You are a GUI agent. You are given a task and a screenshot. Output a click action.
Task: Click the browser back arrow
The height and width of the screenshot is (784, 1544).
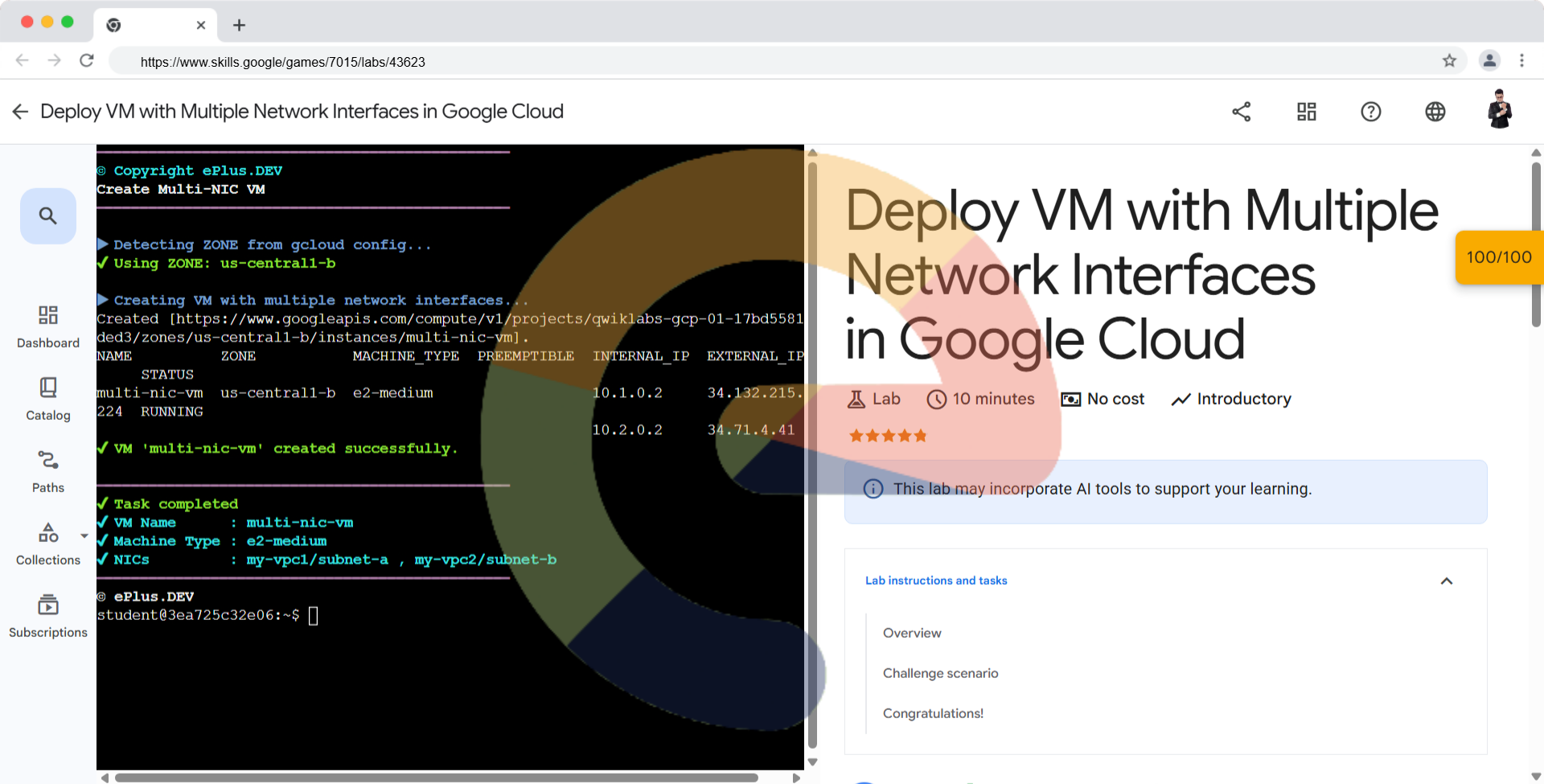pyautogui.click(x=23, y=60)
